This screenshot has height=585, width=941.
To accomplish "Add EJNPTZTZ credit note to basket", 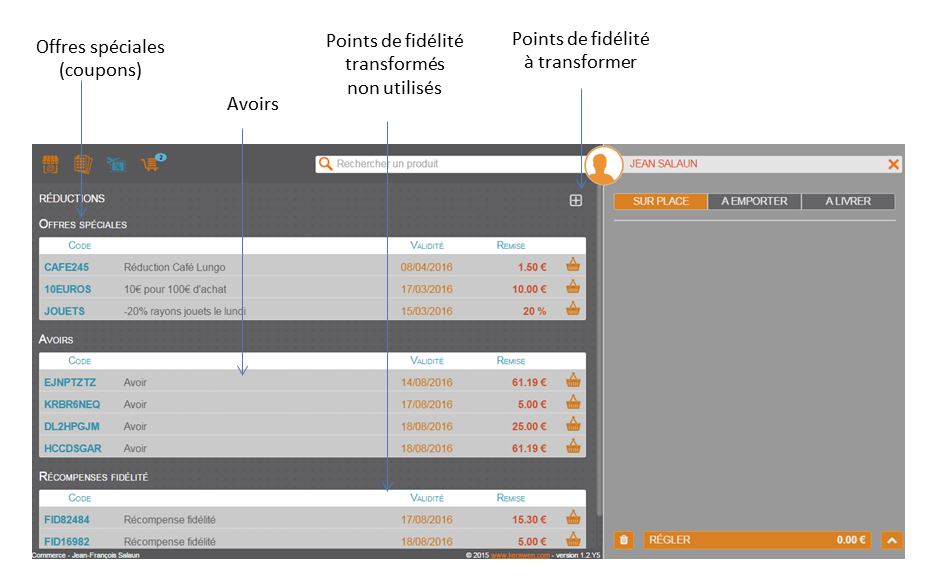I will (573, 380).
